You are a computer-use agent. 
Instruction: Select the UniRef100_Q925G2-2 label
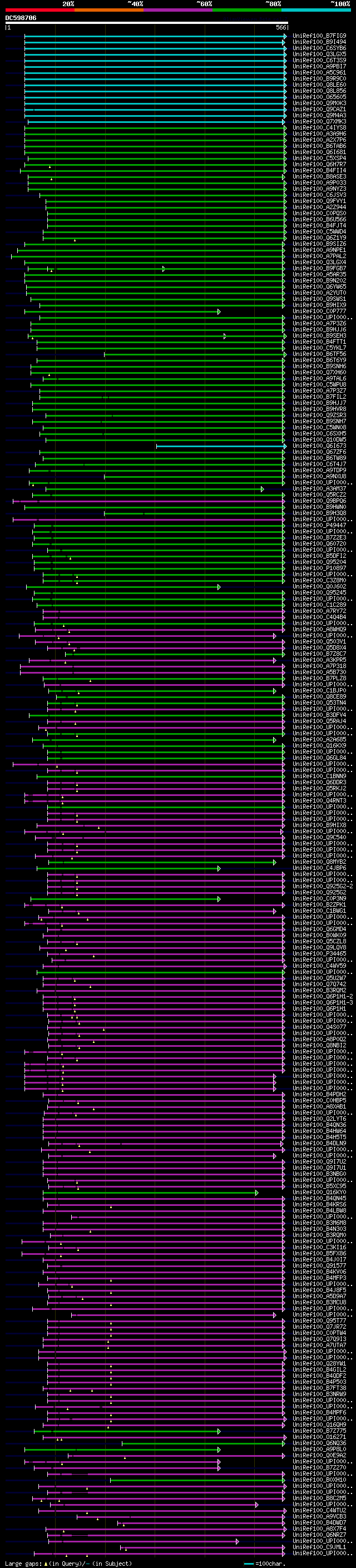(323, 886)
